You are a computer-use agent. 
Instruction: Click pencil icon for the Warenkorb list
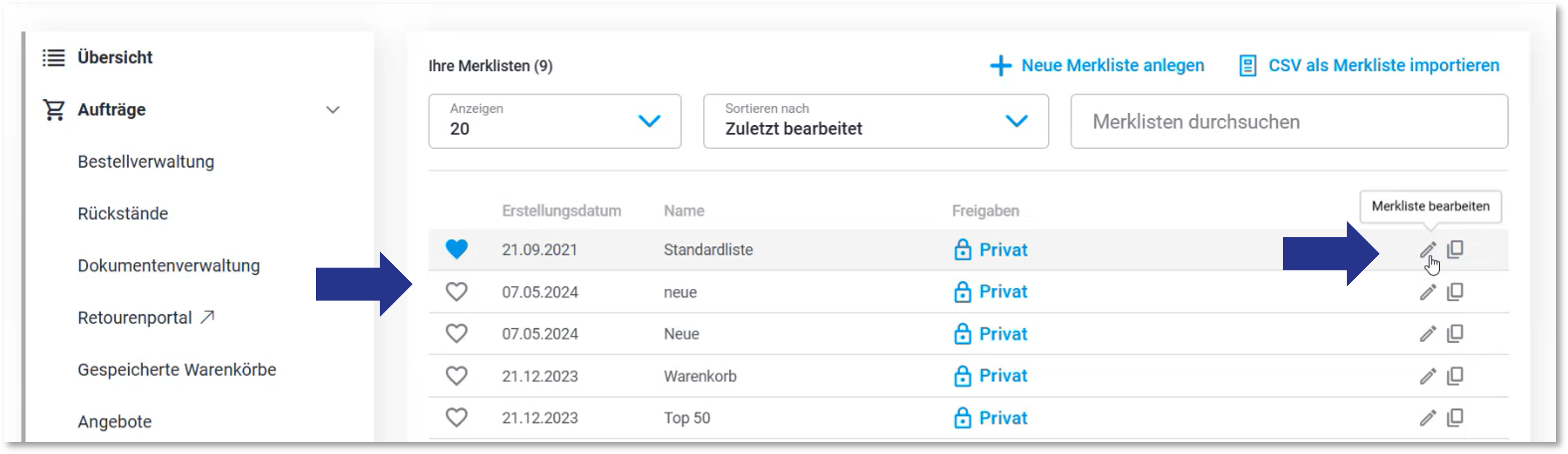[x=1428, y=376]
